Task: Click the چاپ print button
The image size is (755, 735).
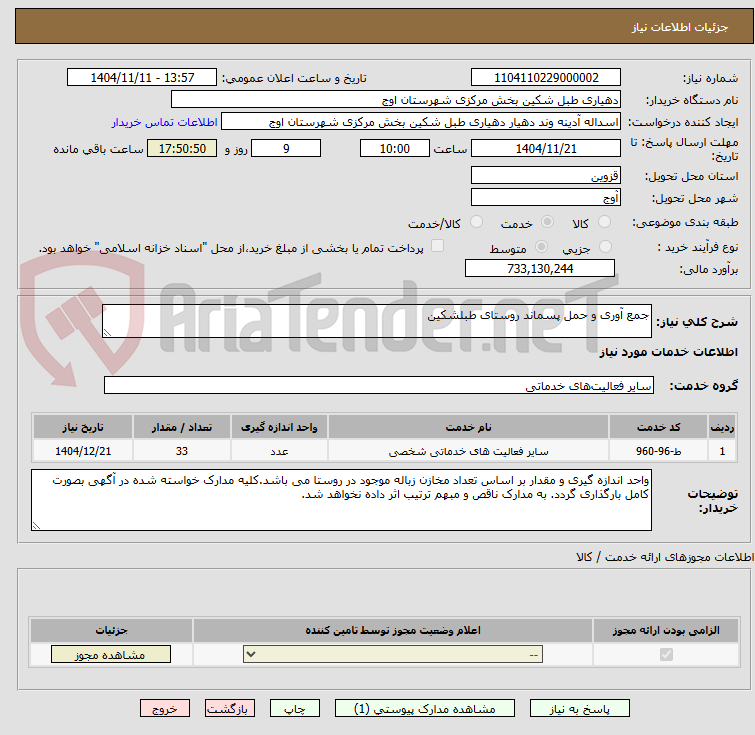Action: [295, 709]
